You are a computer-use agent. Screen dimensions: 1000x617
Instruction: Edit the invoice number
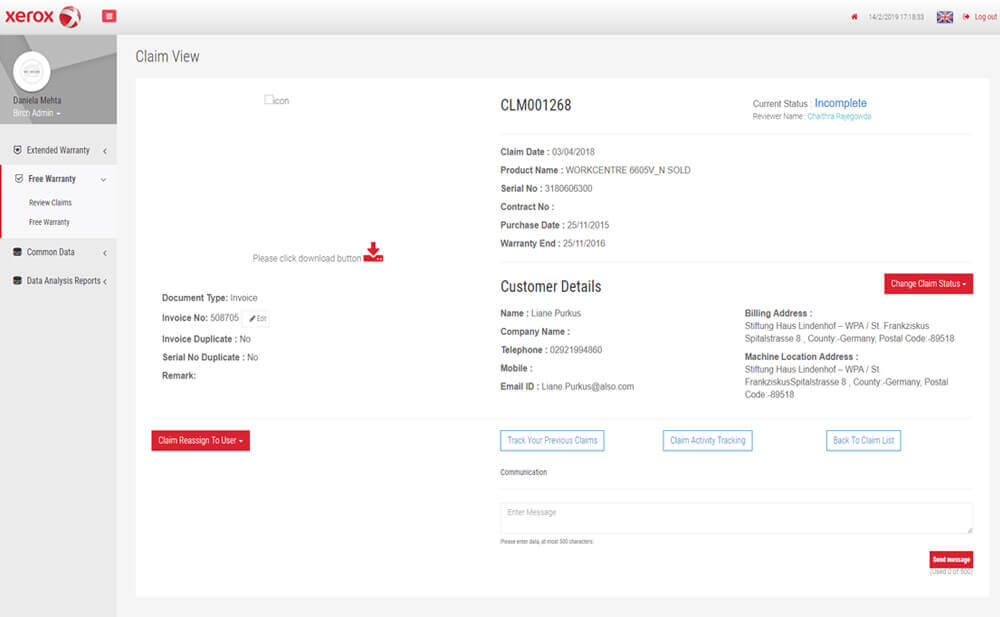click(258, 318)
